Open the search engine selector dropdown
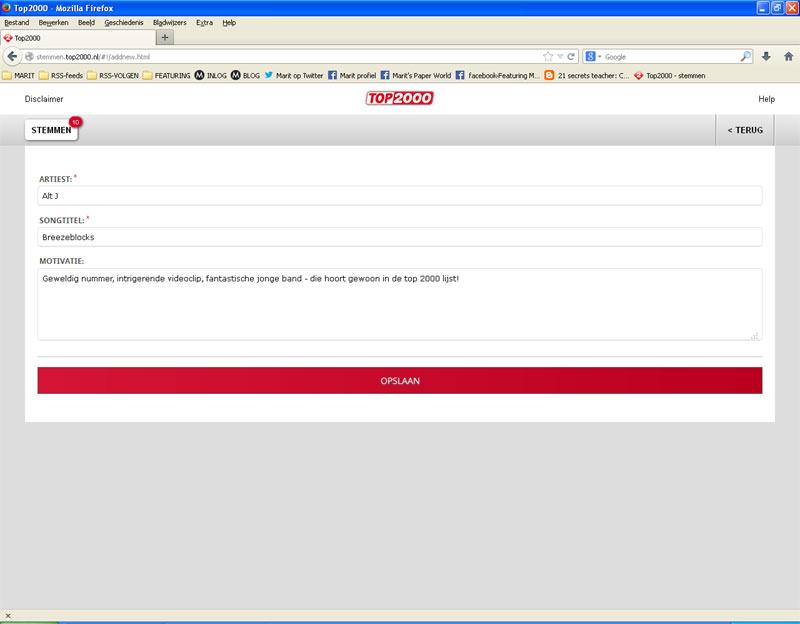This screenshot has width=800, height=624. tap(593, 56)
